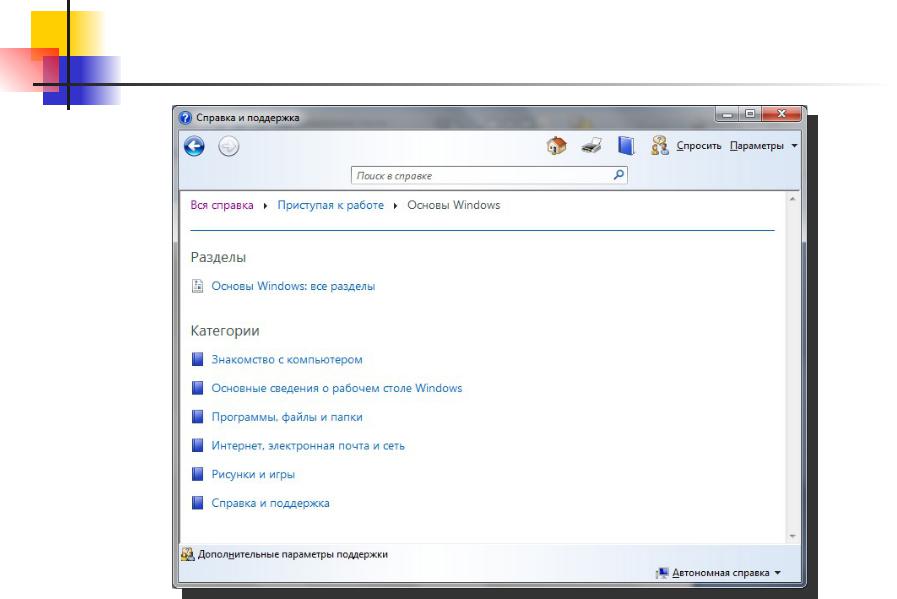Open Знакомство с компьютером category

click(x=287, y=360)
